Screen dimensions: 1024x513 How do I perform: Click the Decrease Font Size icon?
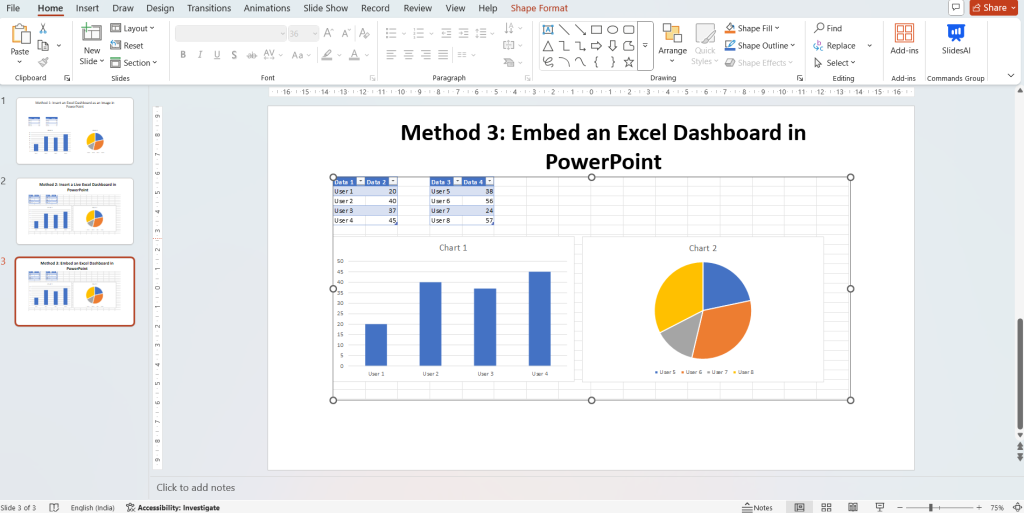346,33
